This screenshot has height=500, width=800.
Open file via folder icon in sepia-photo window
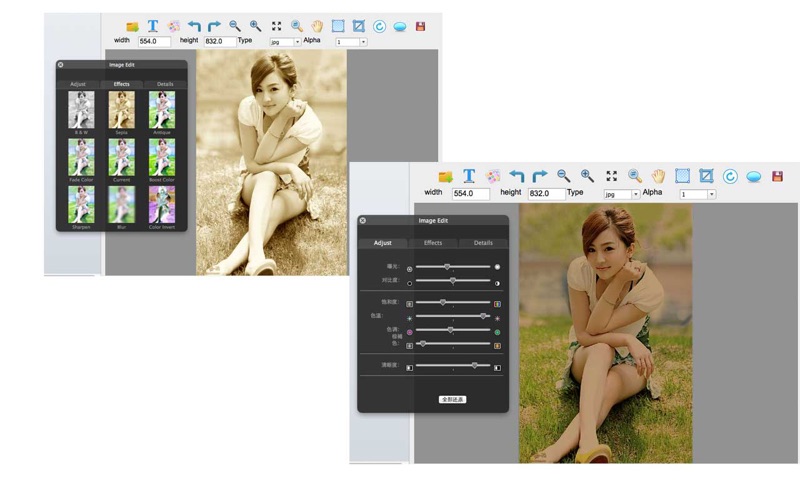(x=132, y=27)
